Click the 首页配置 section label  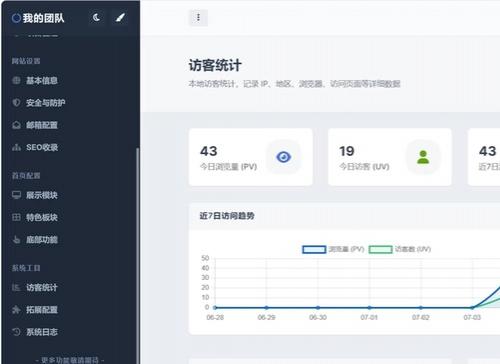point(26,176)
